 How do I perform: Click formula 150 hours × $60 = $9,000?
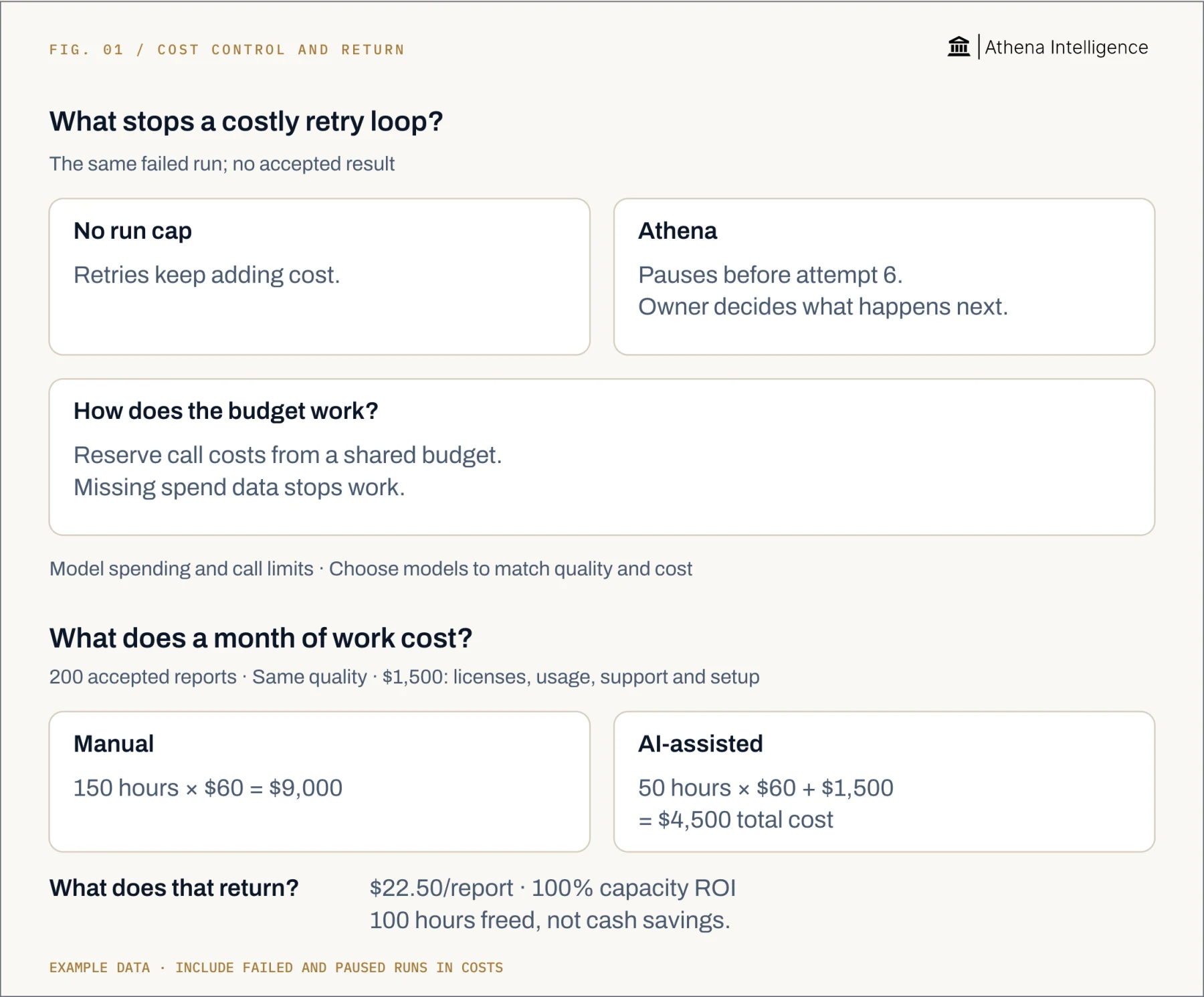tap(208, 788)
